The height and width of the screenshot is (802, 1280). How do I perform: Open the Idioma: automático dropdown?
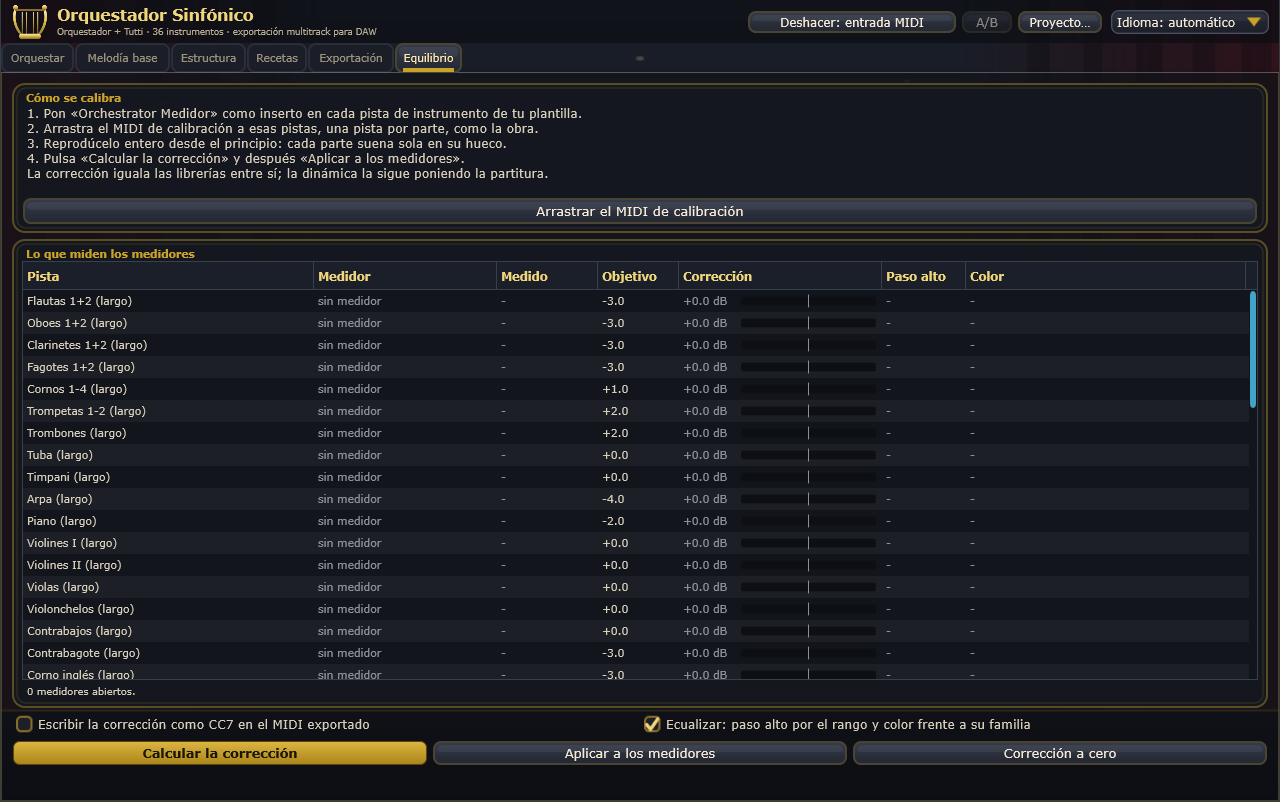click(x=1189, y=22)
